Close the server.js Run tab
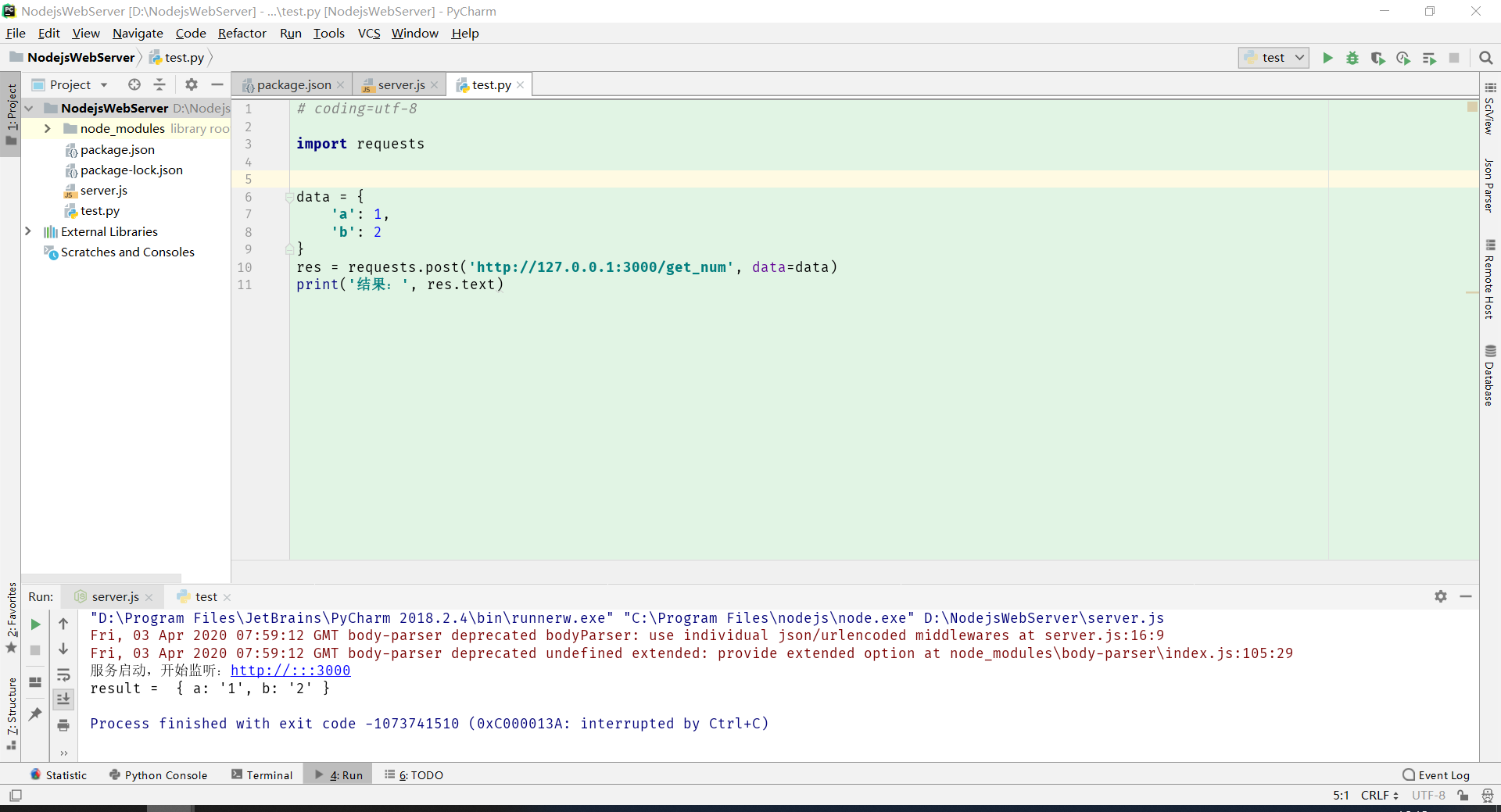The width and height of the screenshot is (1501, 812). (149, 597)
